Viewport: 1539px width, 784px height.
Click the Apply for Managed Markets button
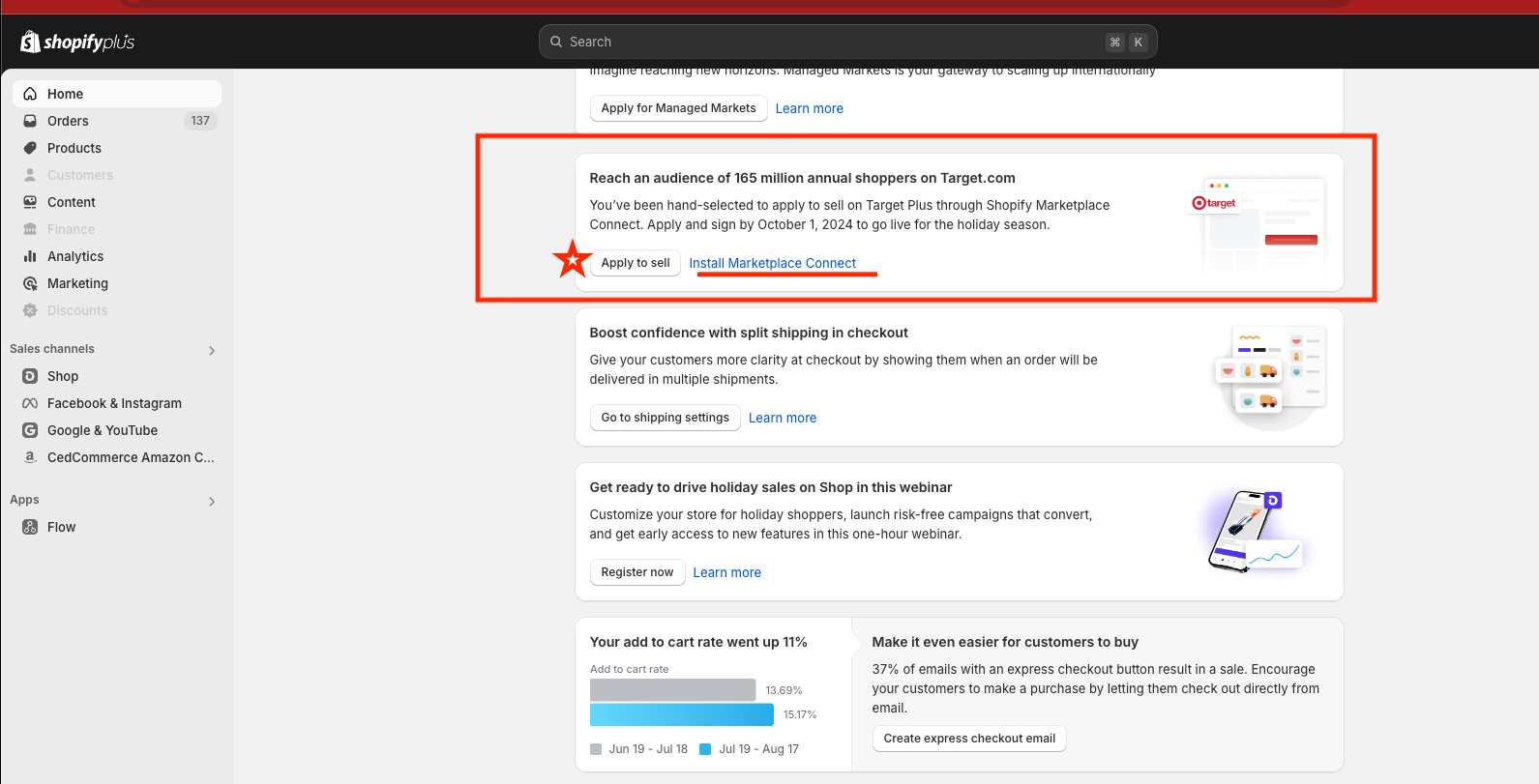pos(678,108)
